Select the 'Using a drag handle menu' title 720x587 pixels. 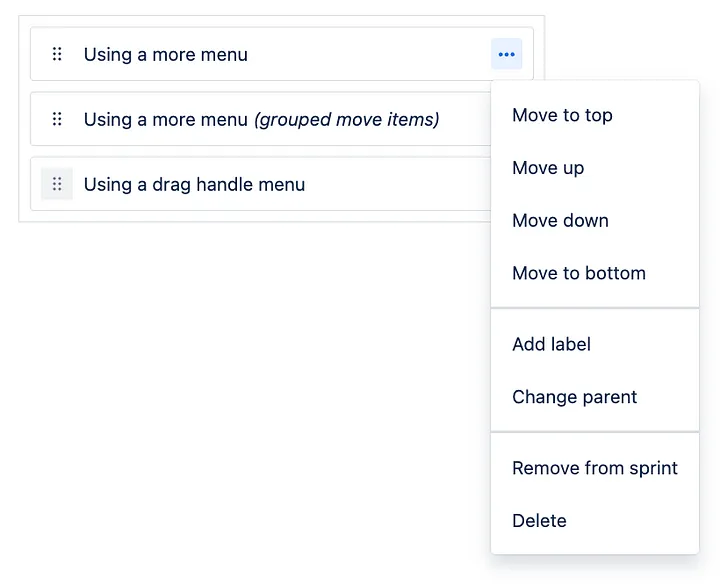[x=194, y=184]
